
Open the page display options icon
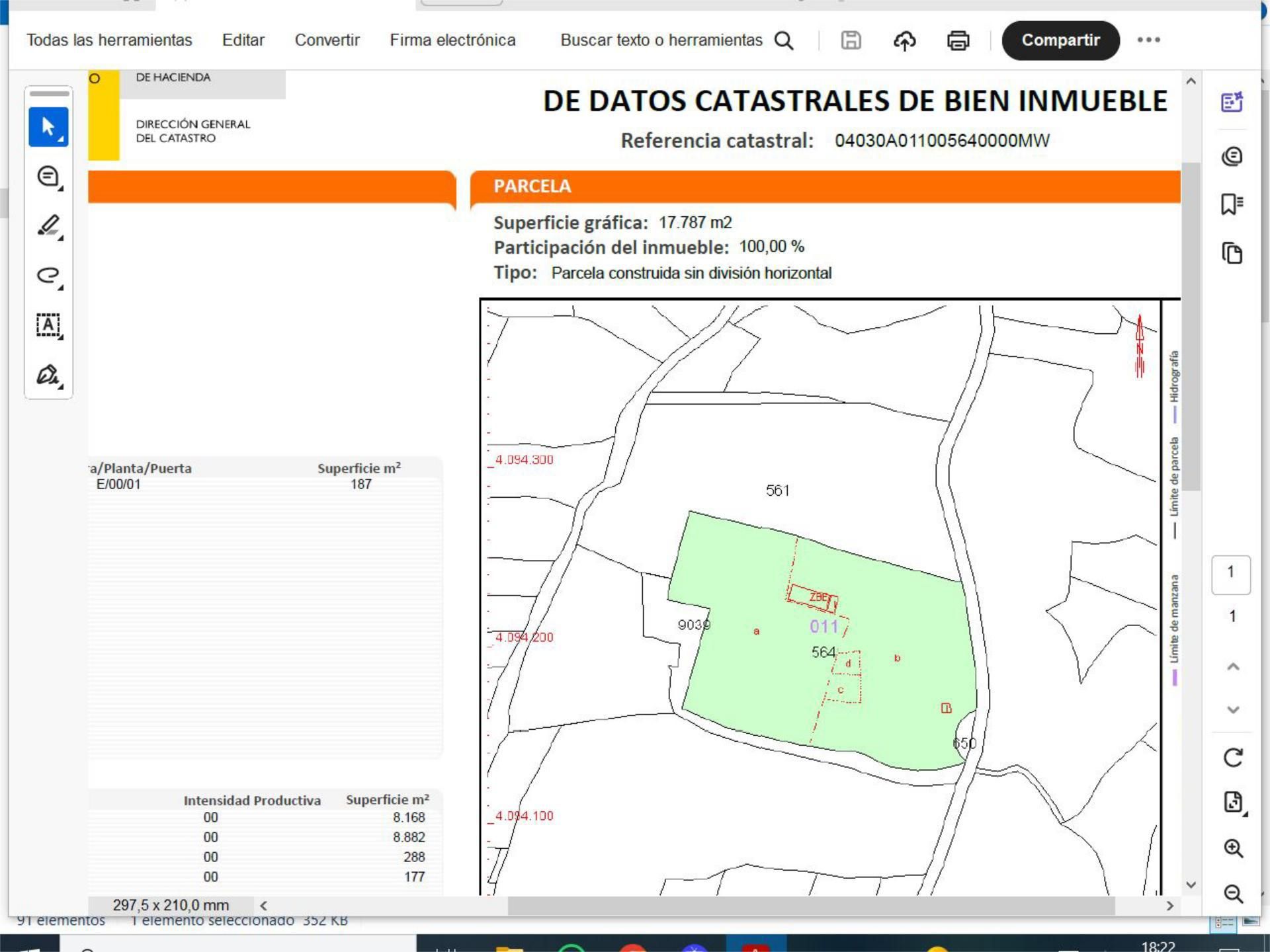point(1233,802)
